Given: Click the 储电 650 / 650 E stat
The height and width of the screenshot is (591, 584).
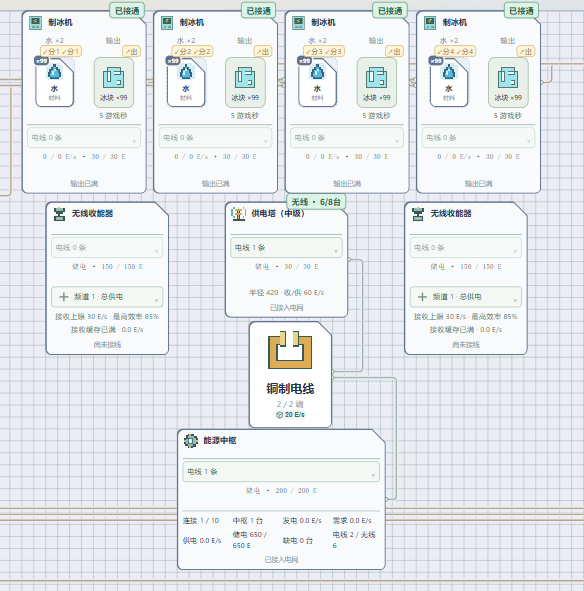Looking at the screenshot, I should pyautogui.click(x=250, y=540).
